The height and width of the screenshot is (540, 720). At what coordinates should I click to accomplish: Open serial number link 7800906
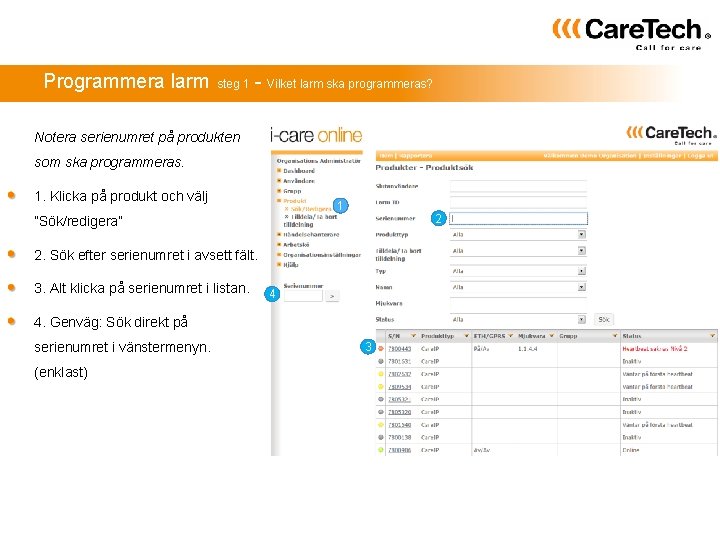(x=399, y=450)
